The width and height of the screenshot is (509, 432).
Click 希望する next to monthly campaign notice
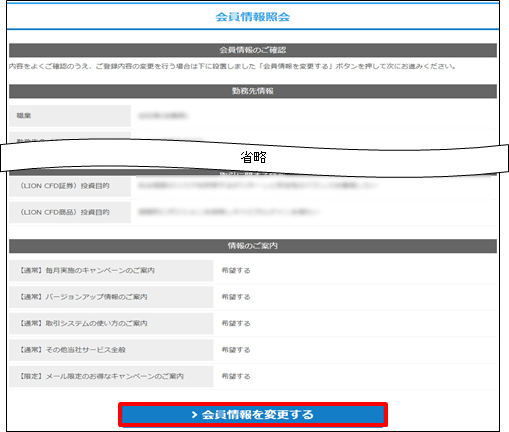pos(236,271)
